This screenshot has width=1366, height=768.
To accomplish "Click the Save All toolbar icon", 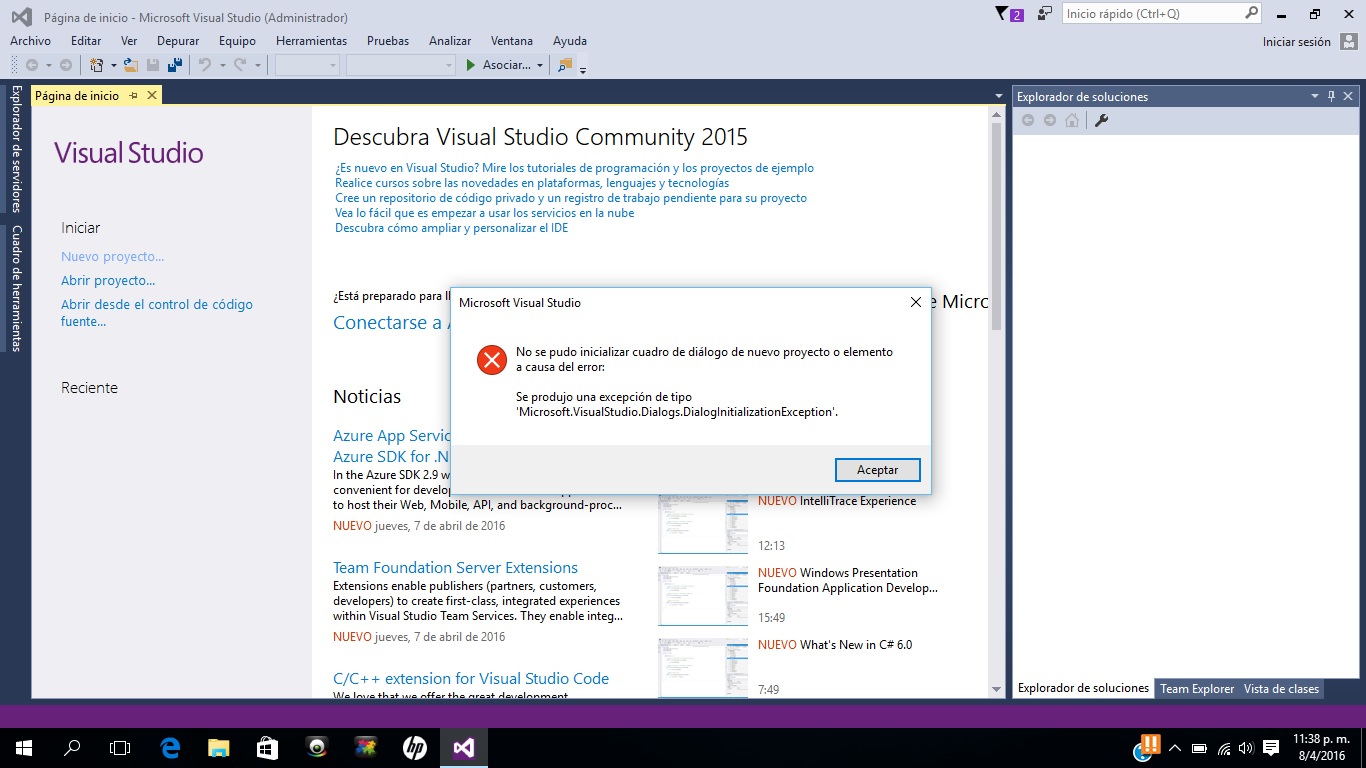I will 175,65.
